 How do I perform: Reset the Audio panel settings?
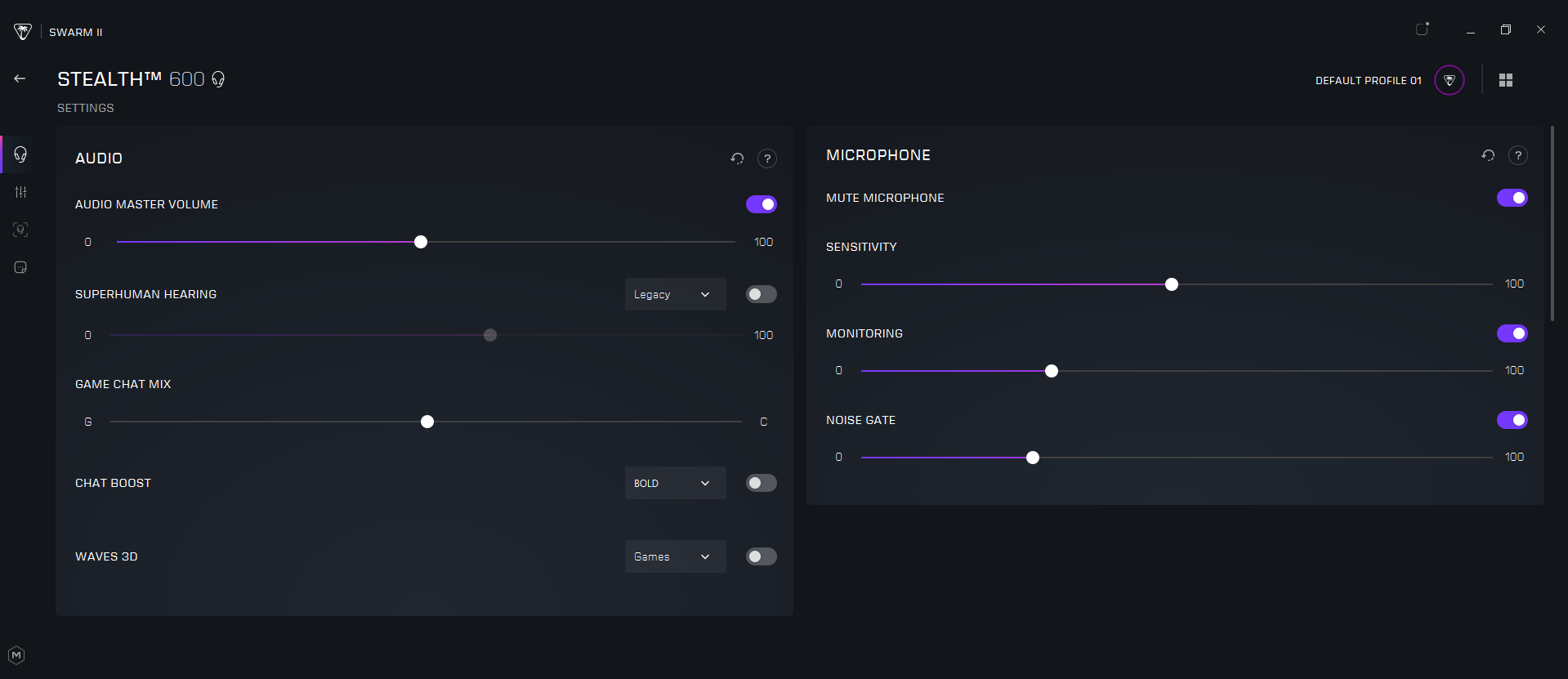tap(737, 159)
